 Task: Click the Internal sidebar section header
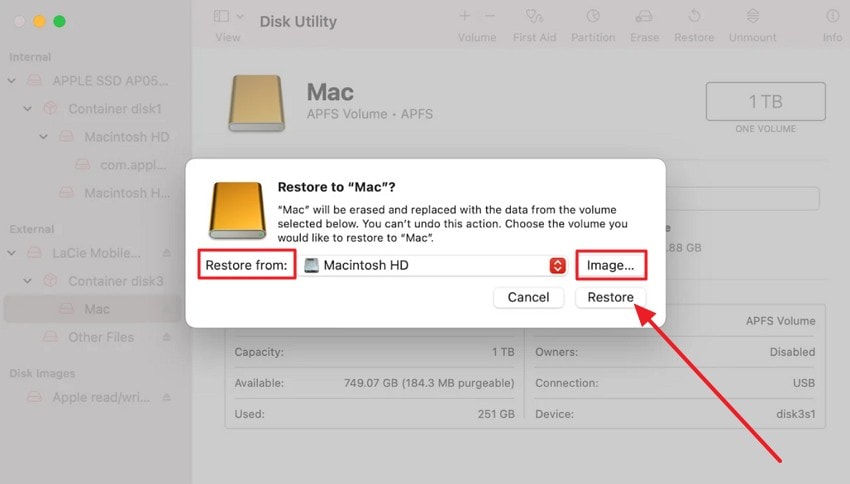tap(30, 57)
